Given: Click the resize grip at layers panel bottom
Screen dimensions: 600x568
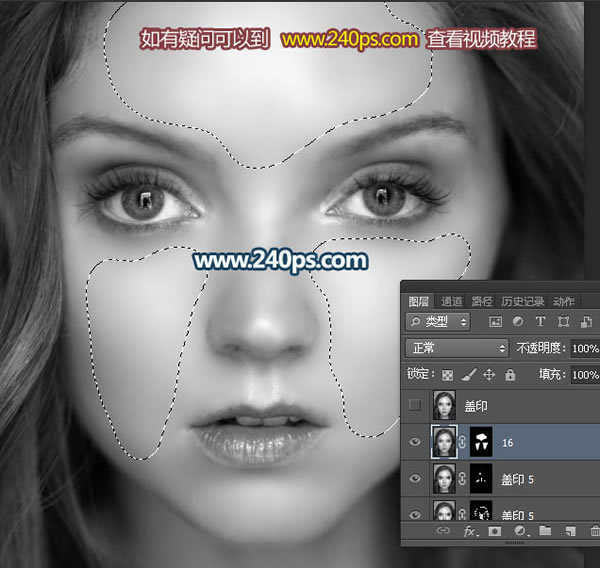Looking at the screenshot, I should pyautogui.click(x=515, y=543).
